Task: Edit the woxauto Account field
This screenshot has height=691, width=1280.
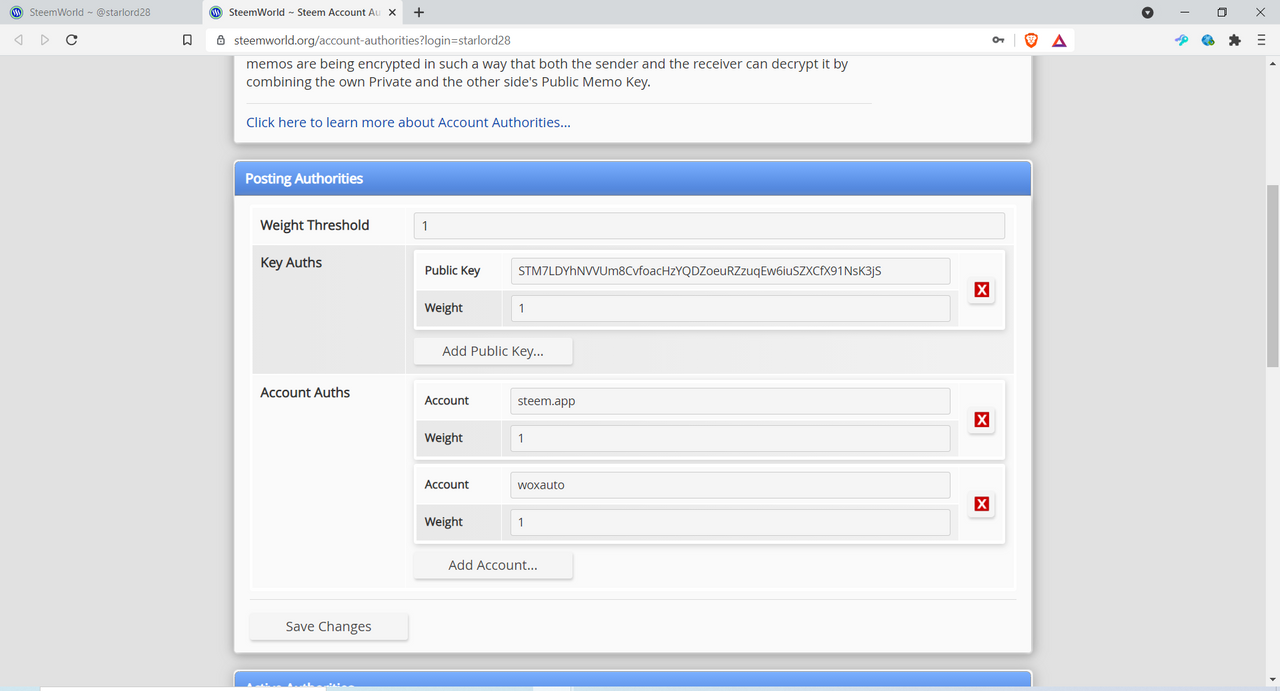Action: click(x=730, y=485)
